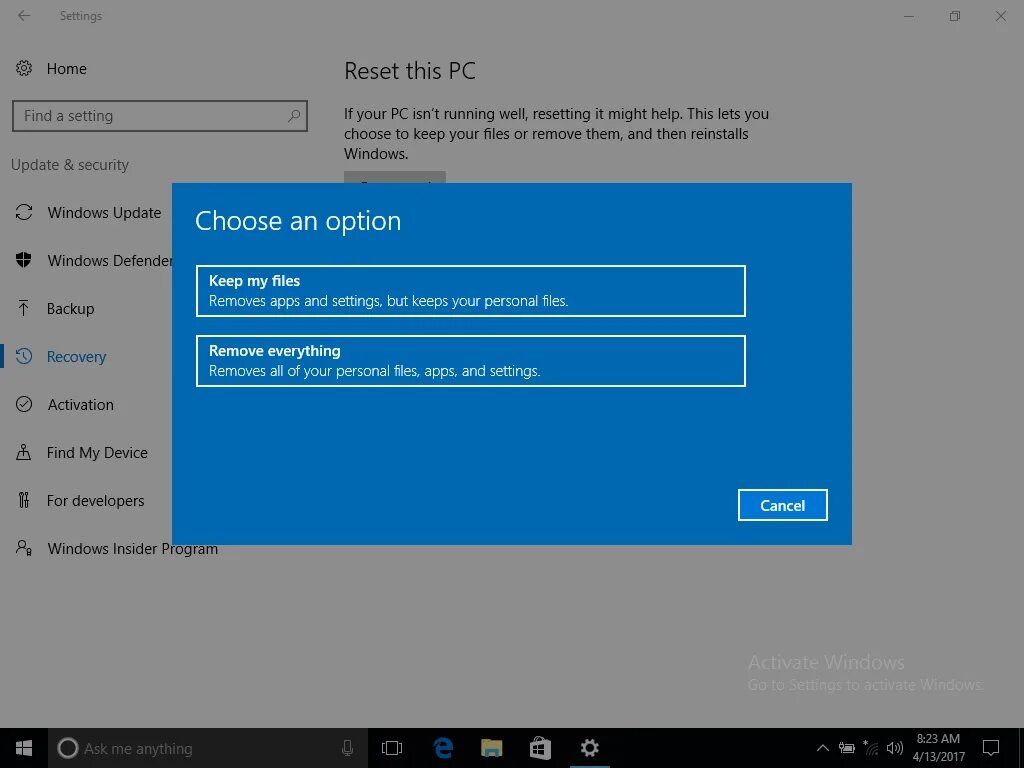Image resolution: width=1024 pixels, height=768 pixels.
Task: Close the Settings window
Action: (1000, 16)
